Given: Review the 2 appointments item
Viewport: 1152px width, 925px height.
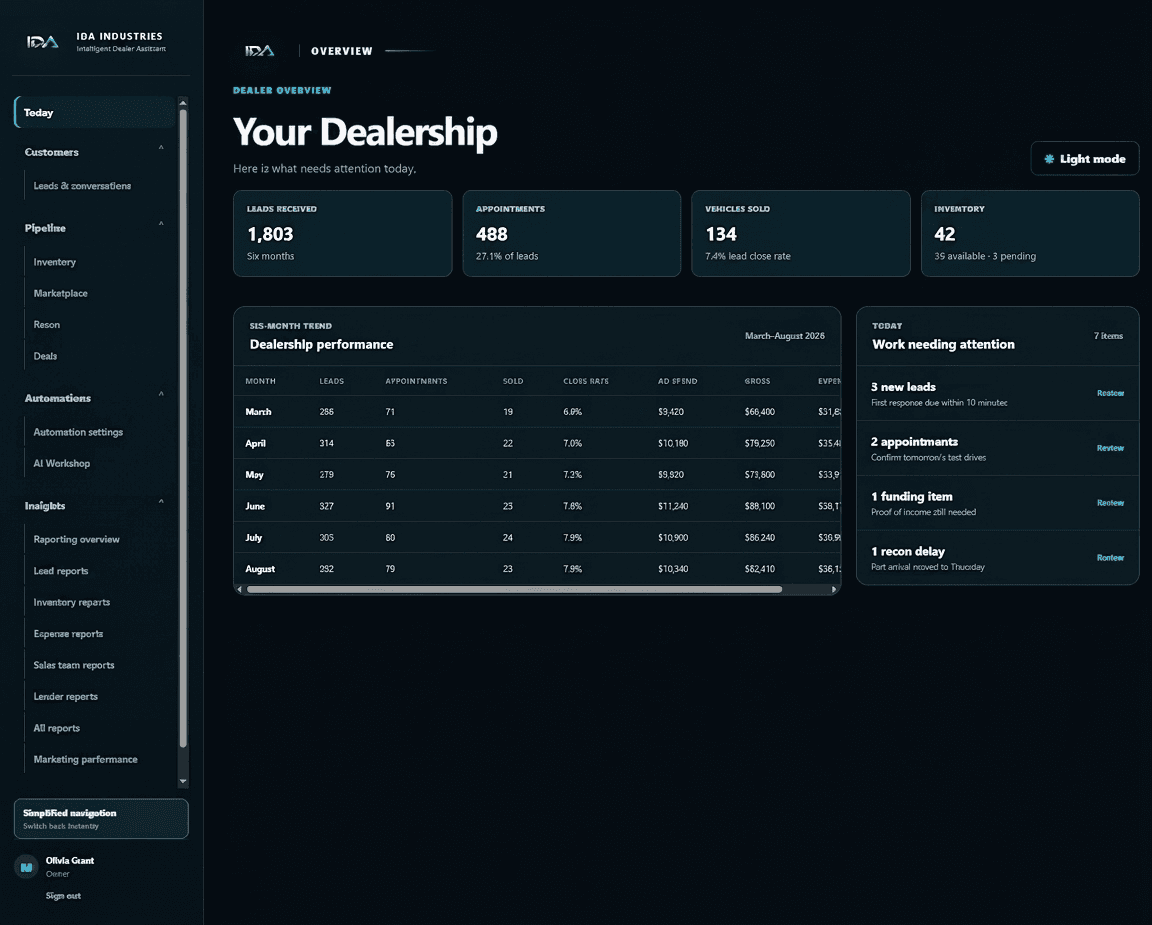Looking at the screenshot, I should (x=1110, y=448).
